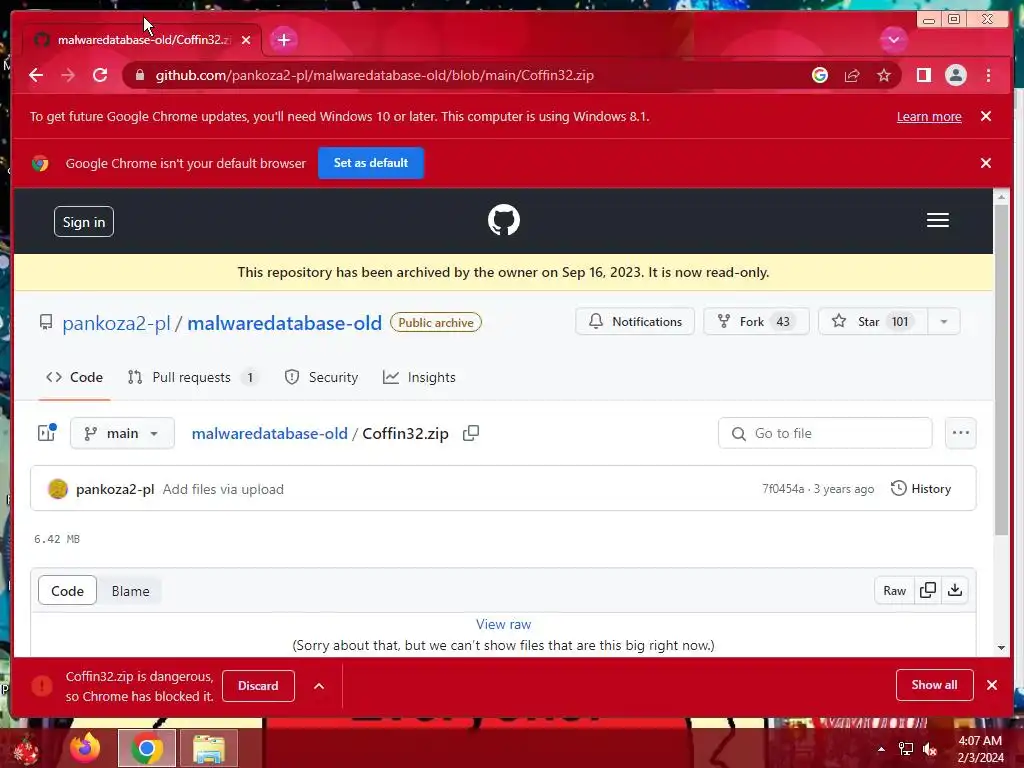Image resolution: width=1024 pixels, height=768 pixels.
Task: Star the repository
Action: (873, 321)
